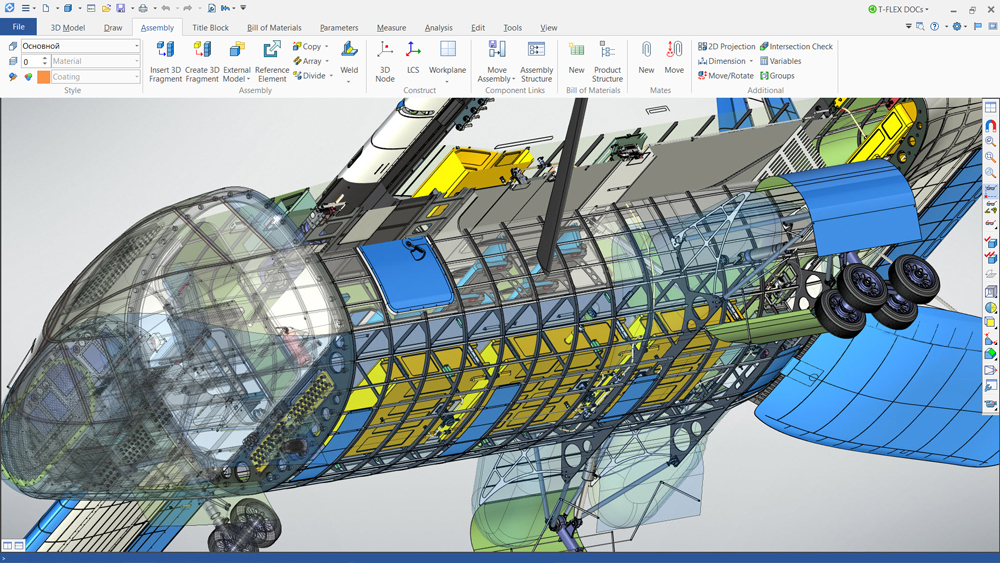Toggle the double-checkmark cube filter
This screenshot has height=563, width=1000.
[x=990, y=258]
